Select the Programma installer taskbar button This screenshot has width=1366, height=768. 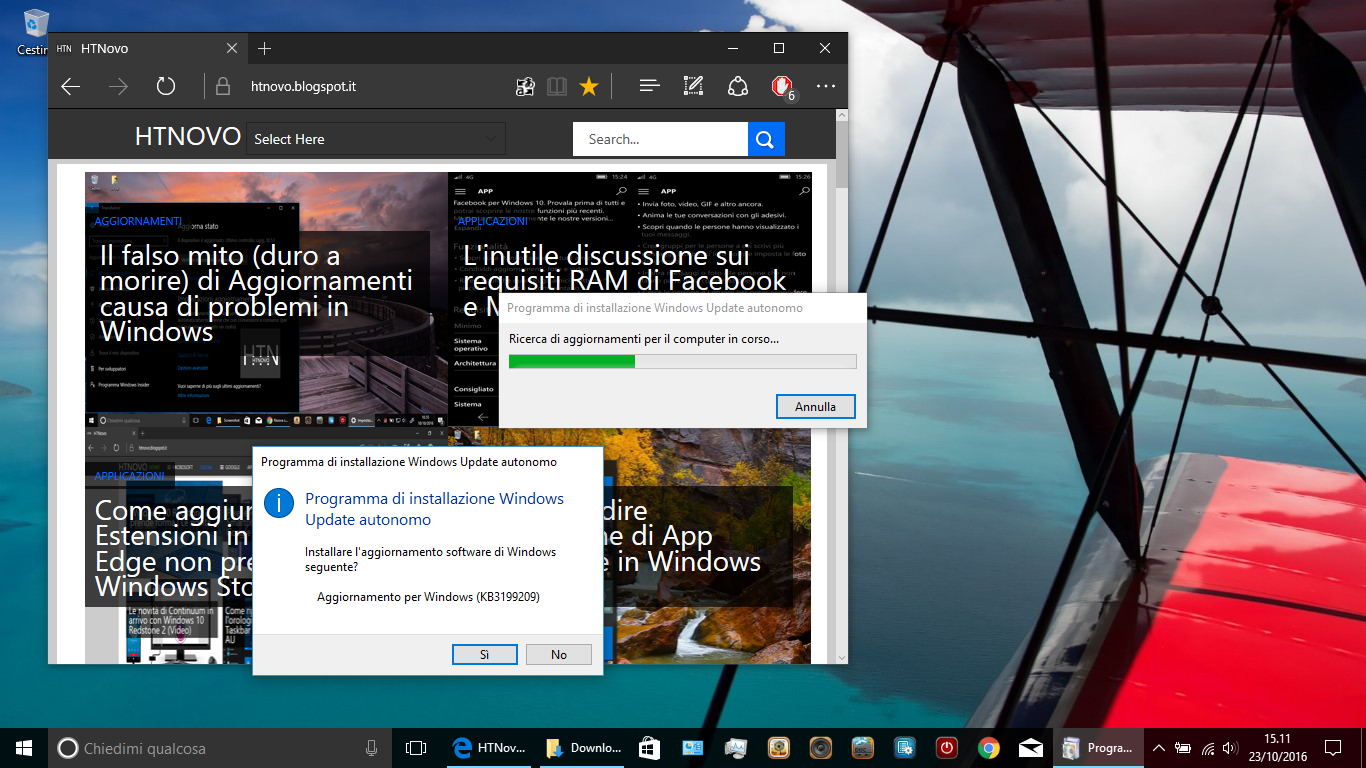tap(1097, 748)
